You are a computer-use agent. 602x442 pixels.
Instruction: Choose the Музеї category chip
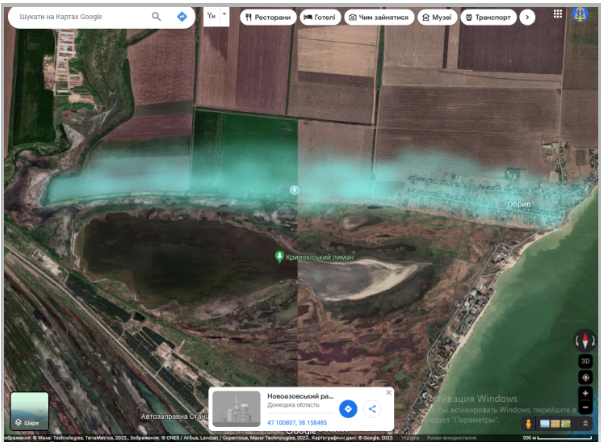tap(437, 17)
